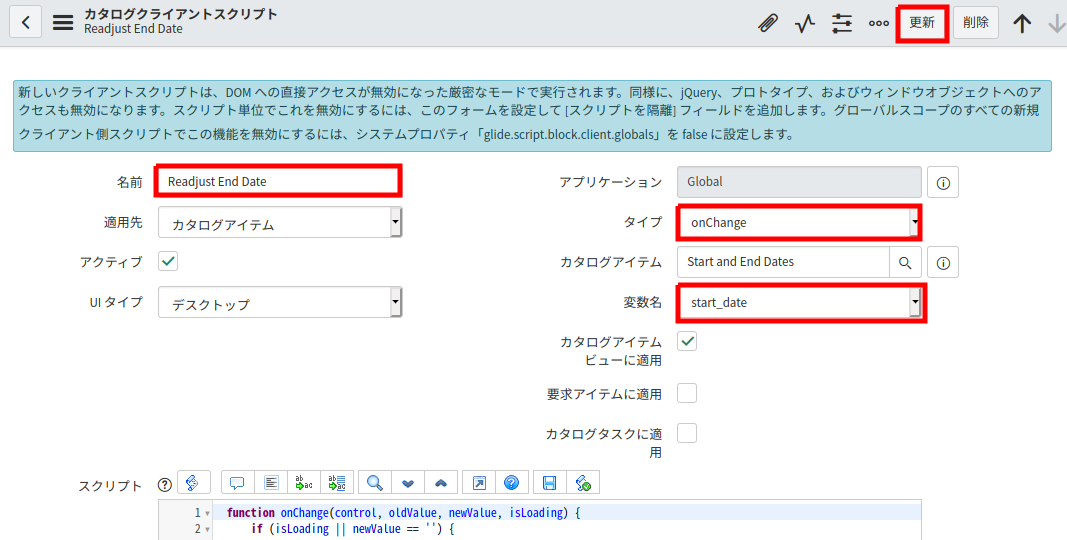1067x540 pixels.
Task: Place cursor in script line 1 code
Action: coord(404,513)
